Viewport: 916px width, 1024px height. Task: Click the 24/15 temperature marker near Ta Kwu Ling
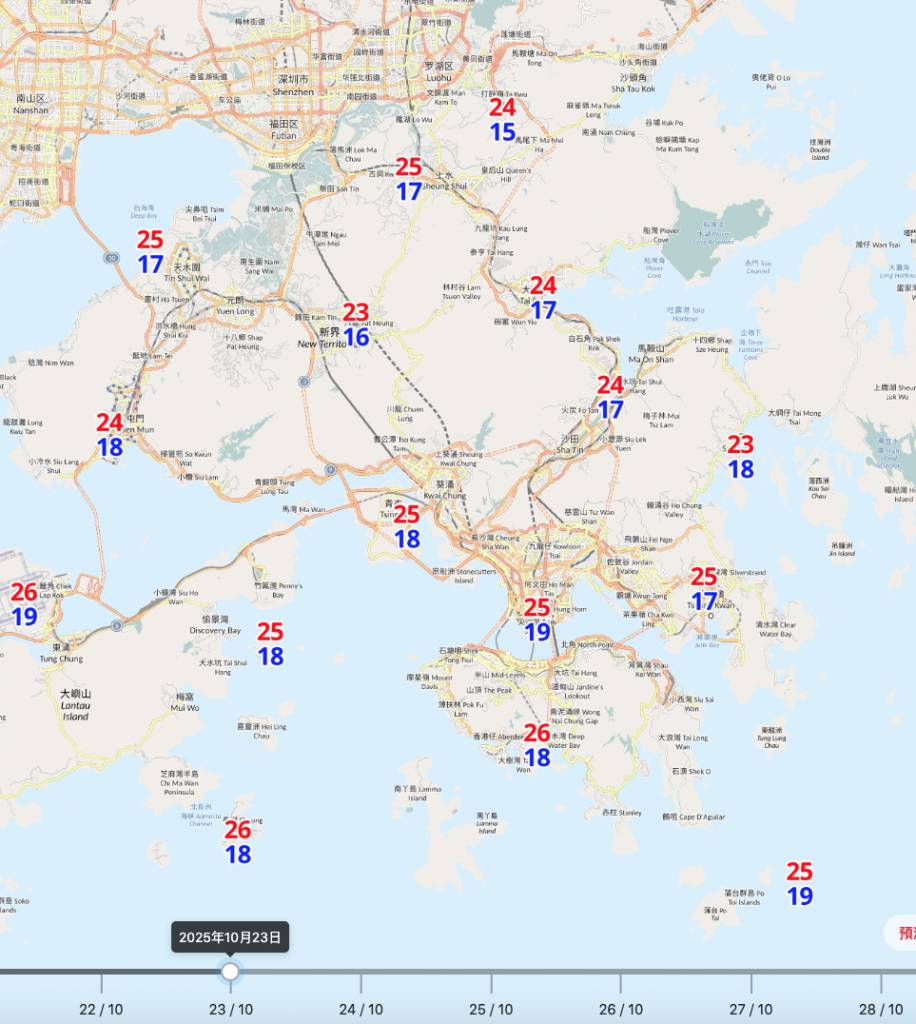[x=502, y=120]
